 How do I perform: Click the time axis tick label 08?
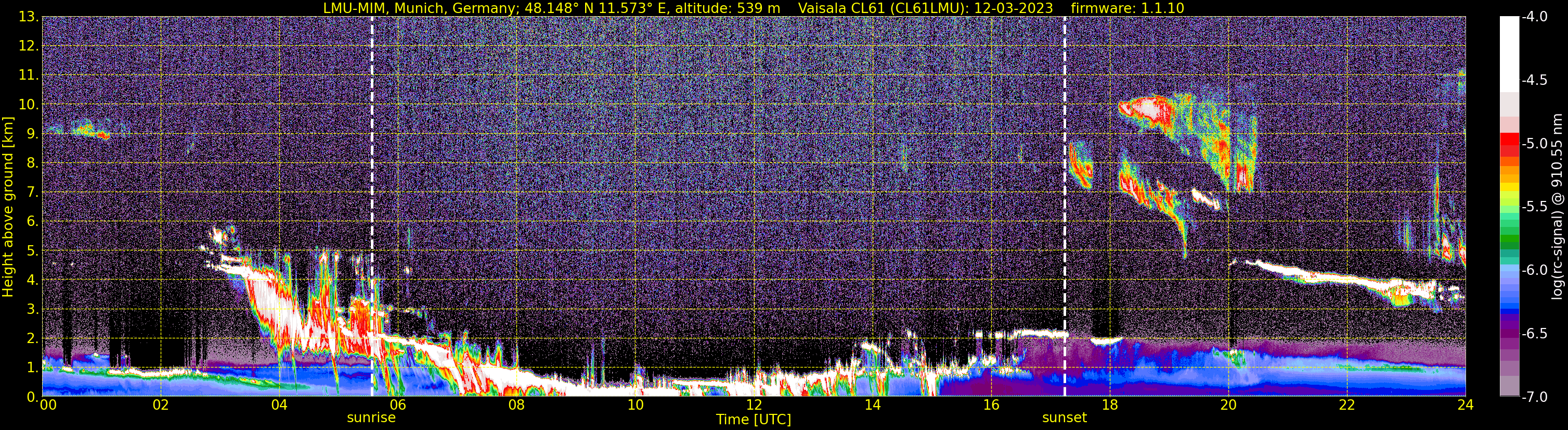(x=517, y=405)
